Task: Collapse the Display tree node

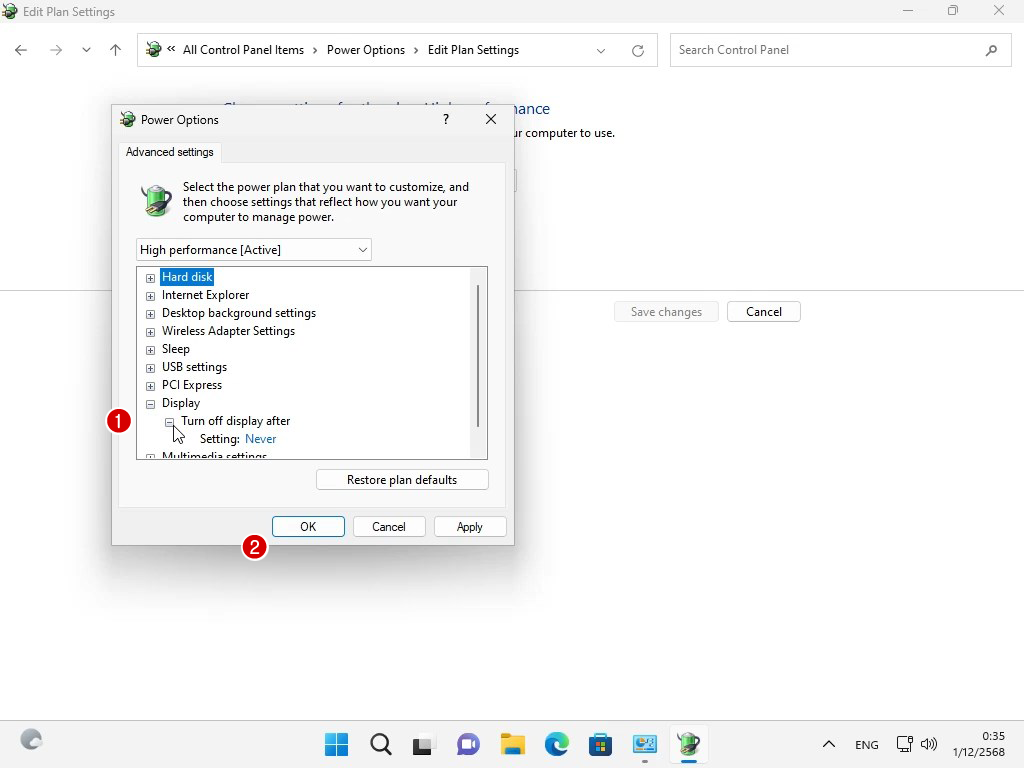Action: coord(151,404)
